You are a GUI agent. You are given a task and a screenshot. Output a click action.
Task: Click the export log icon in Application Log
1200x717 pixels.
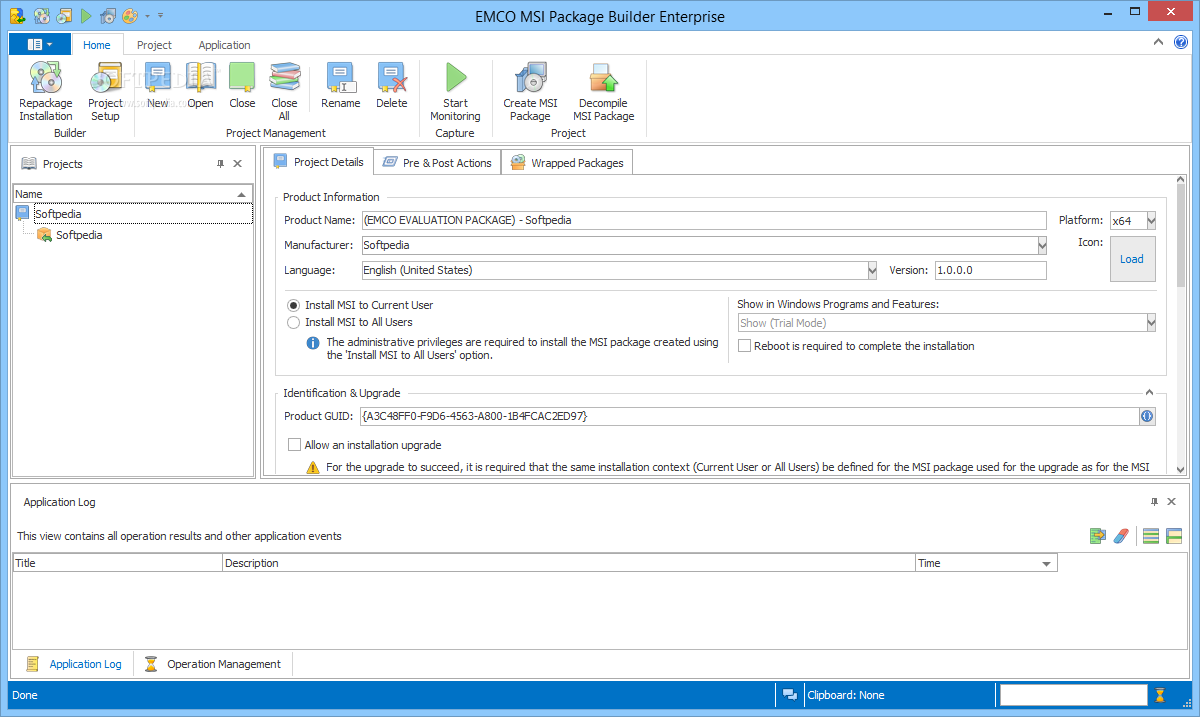1098,536
